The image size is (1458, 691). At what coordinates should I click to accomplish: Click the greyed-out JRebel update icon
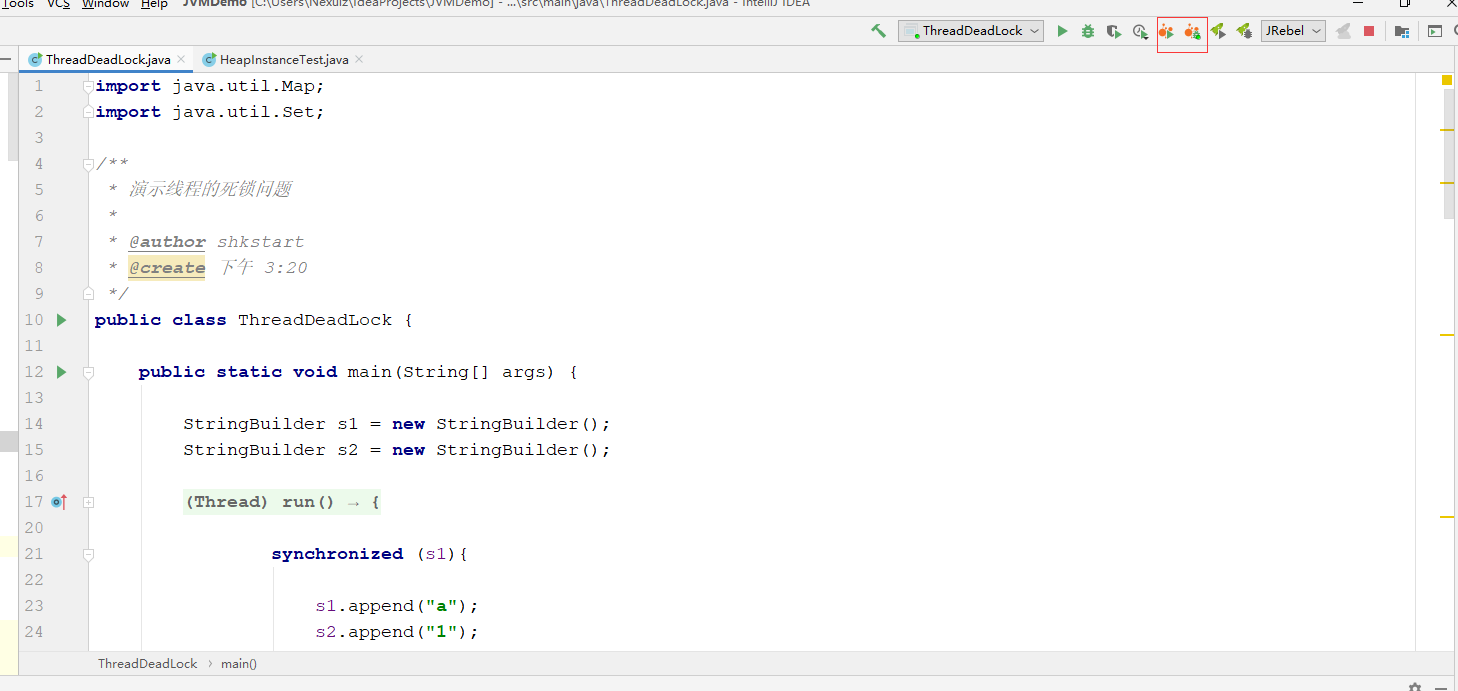pos(1343,31)
